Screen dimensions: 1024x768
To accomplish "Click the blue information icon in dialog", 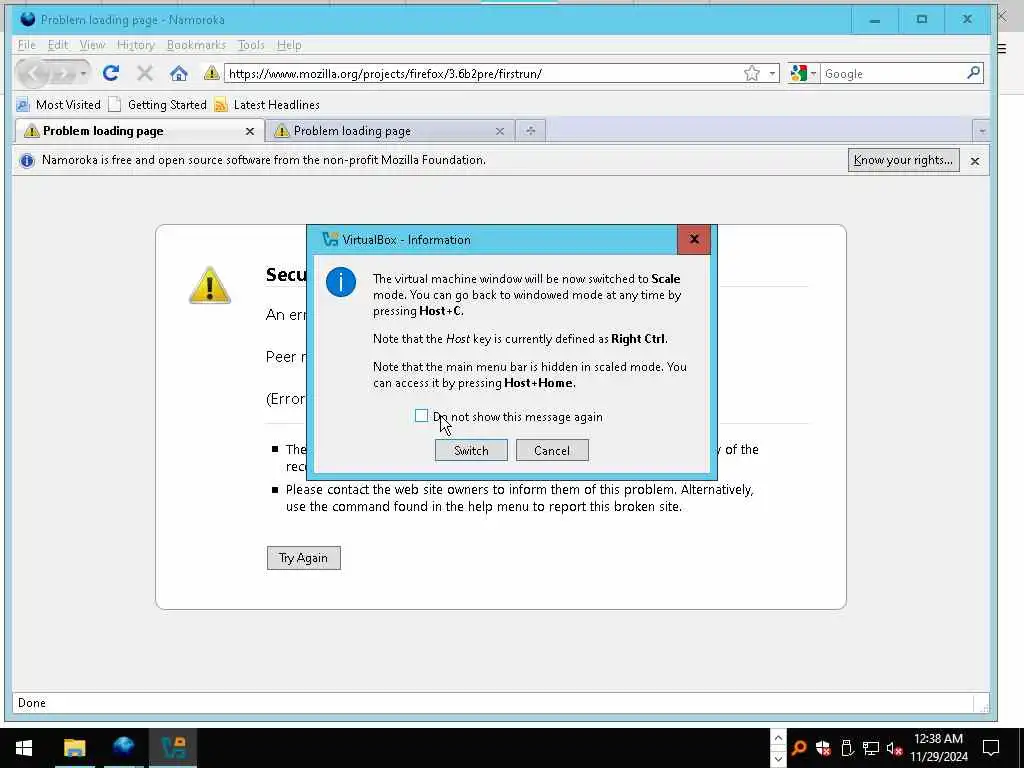I will pyautogui.click(x=341, y=282).
